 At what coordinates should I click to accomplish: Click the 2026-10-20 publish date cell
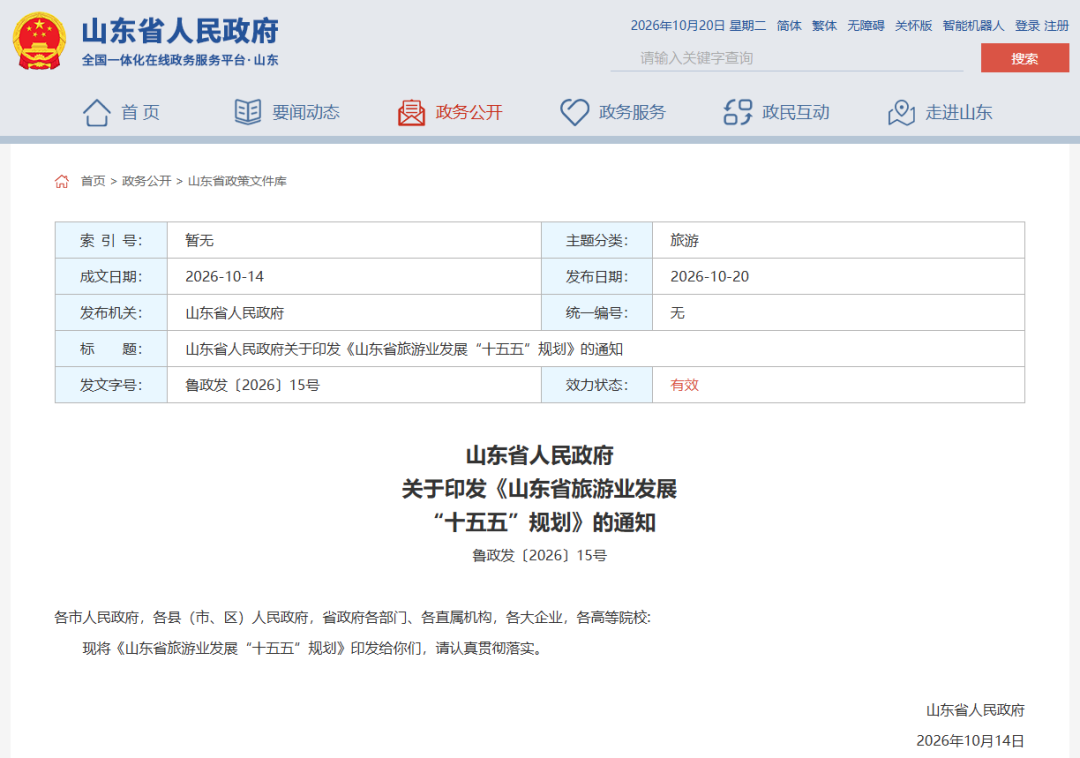pos(838,277)
